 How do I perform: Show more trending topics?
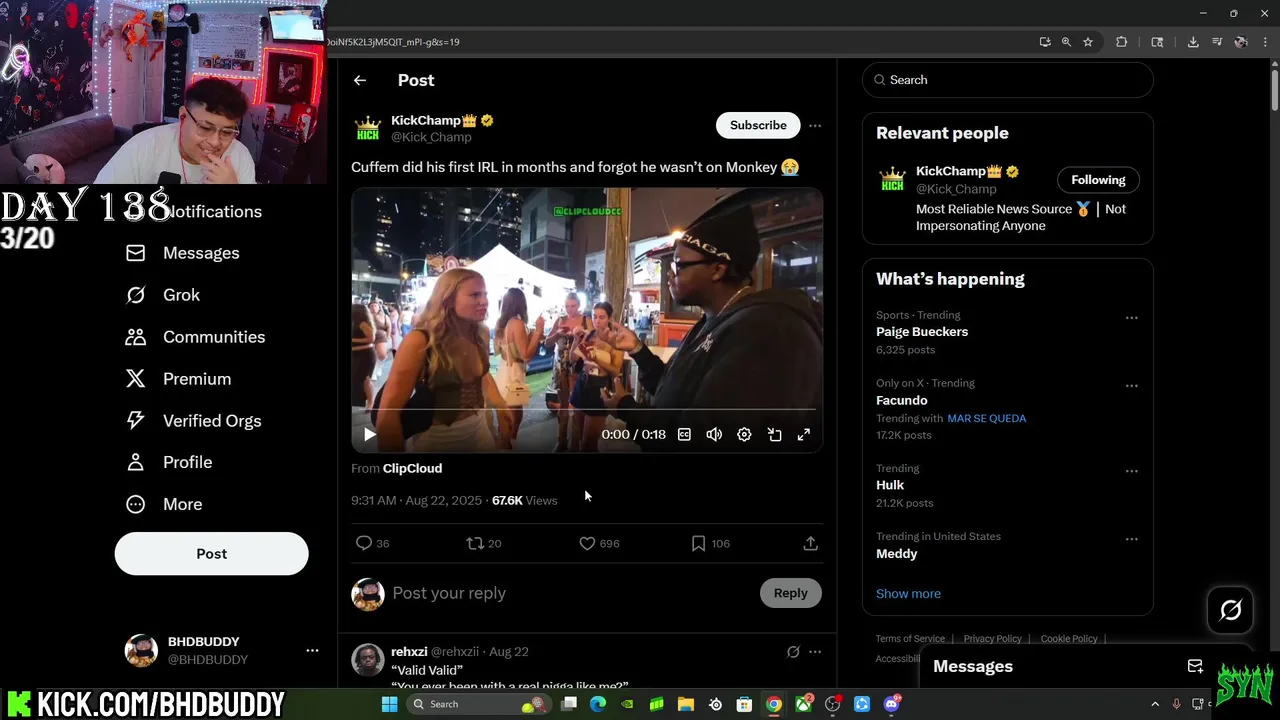click(x=908, y=593)
